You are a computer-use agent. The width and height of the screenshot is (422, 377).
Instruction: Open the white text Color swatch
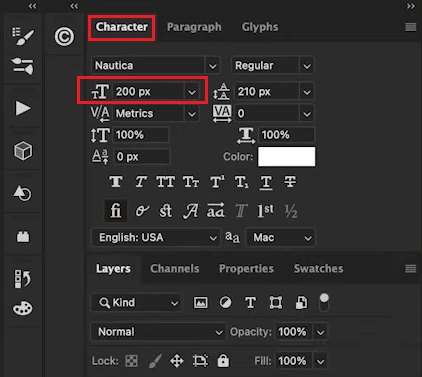(286, 157)
